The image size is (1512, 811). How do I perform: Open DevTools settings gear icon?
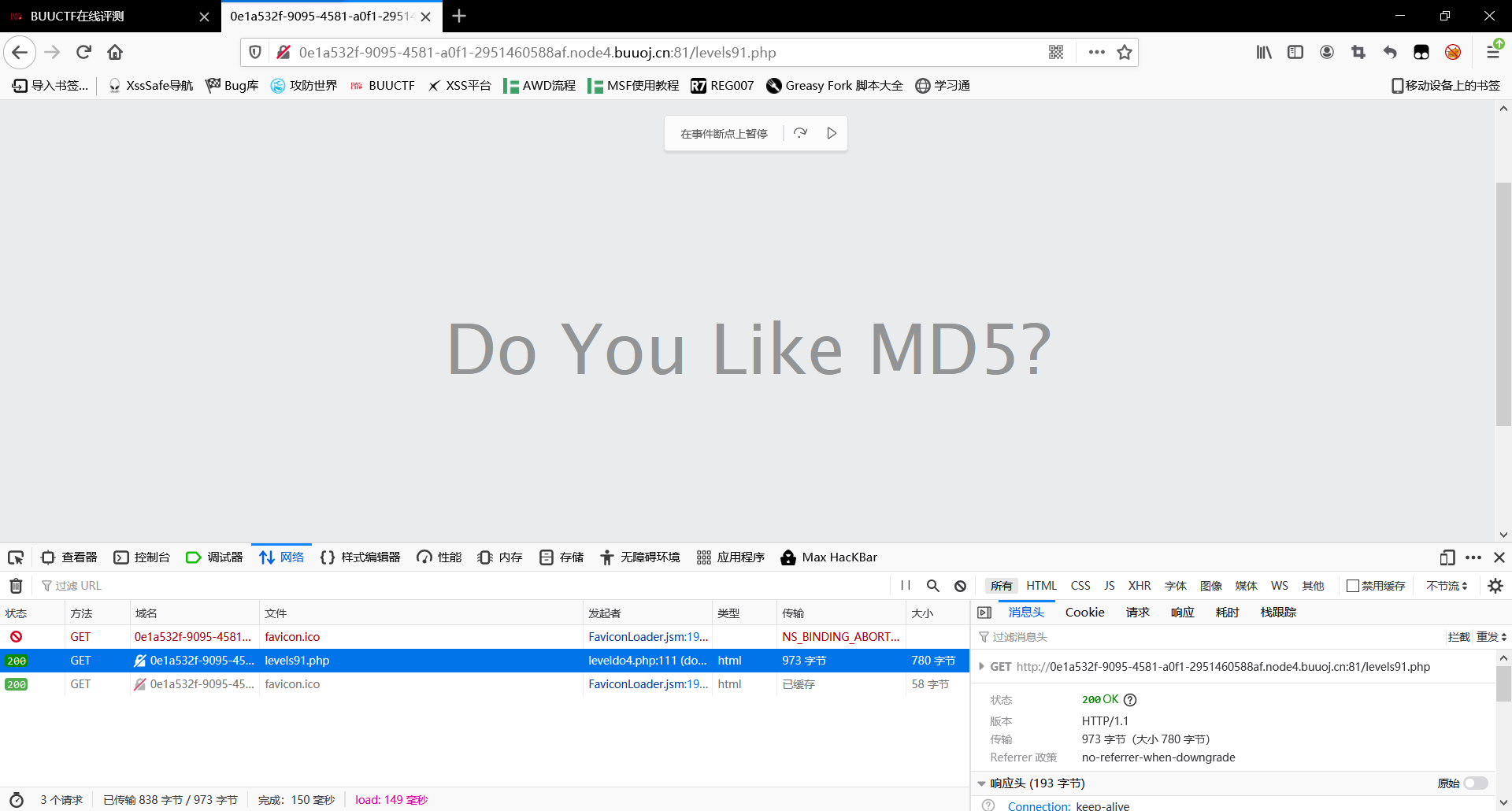pyautogui.click(x=1495, y=586)
